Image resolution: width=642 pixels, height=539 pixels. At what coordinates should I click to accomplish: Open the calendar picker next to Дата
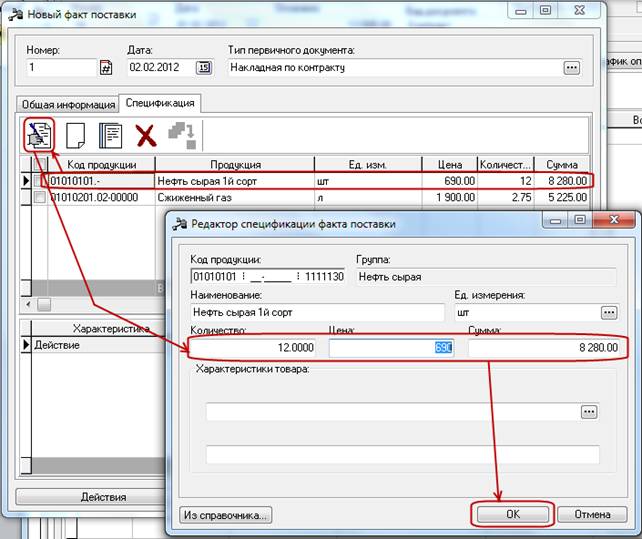pyautogui.click(x=204, y=68)
